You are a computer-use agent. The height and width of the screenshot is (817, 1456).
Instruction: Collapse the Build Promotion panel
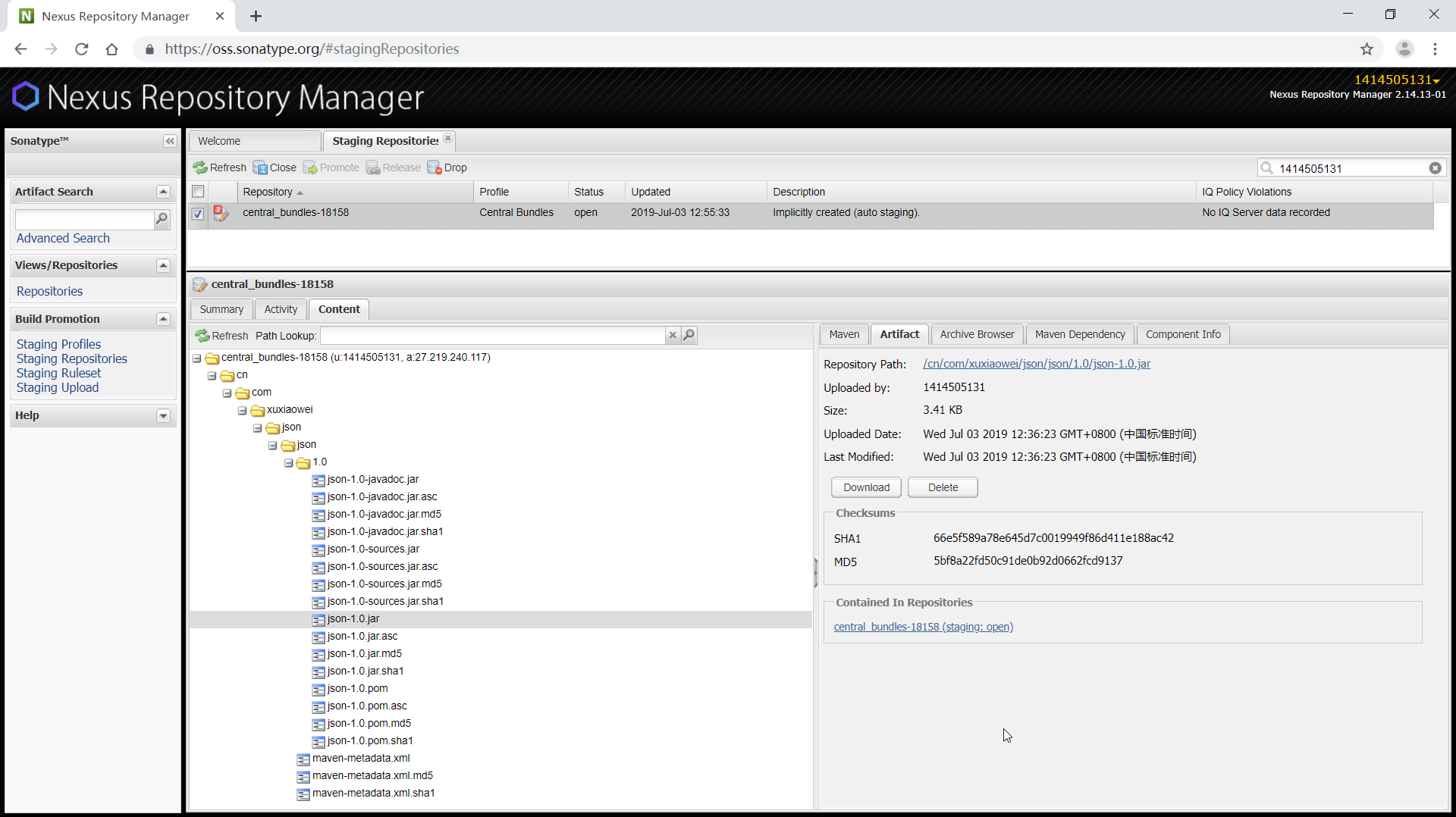pos(163,319)
